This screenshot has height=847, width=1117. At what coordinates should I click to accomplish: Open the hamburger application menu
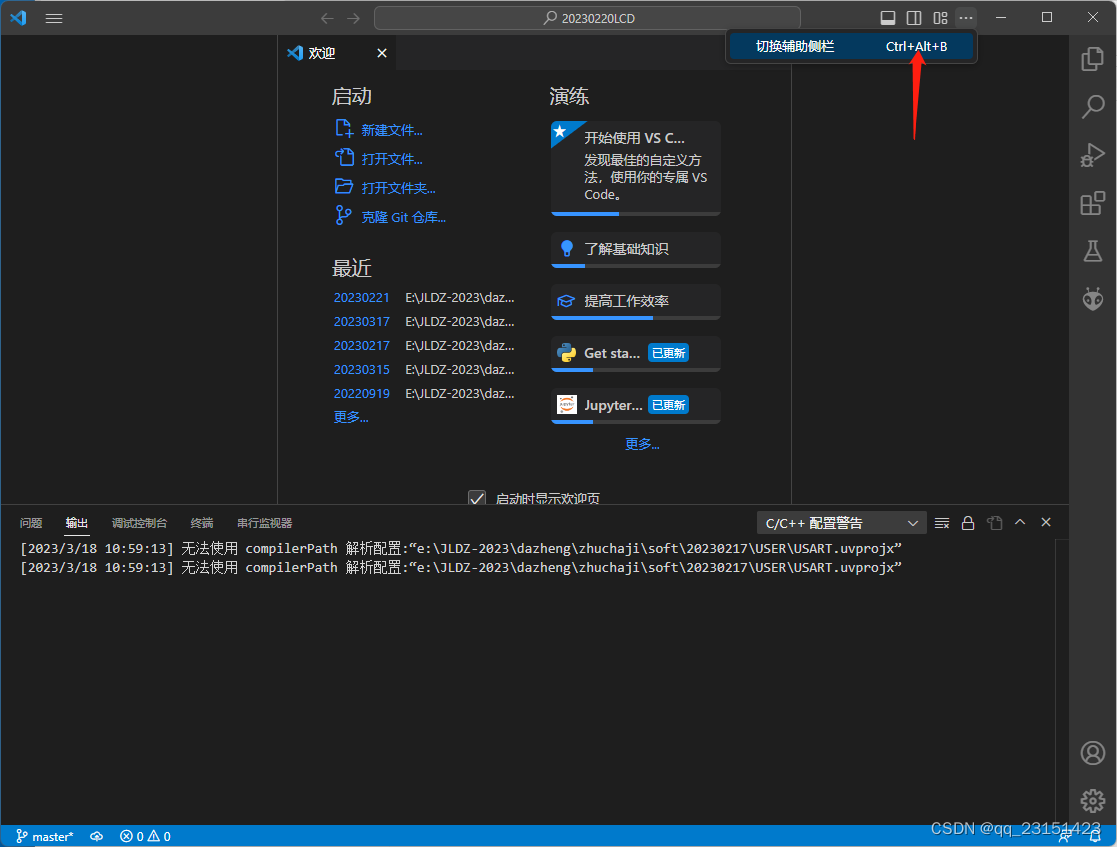pos(54,19)
